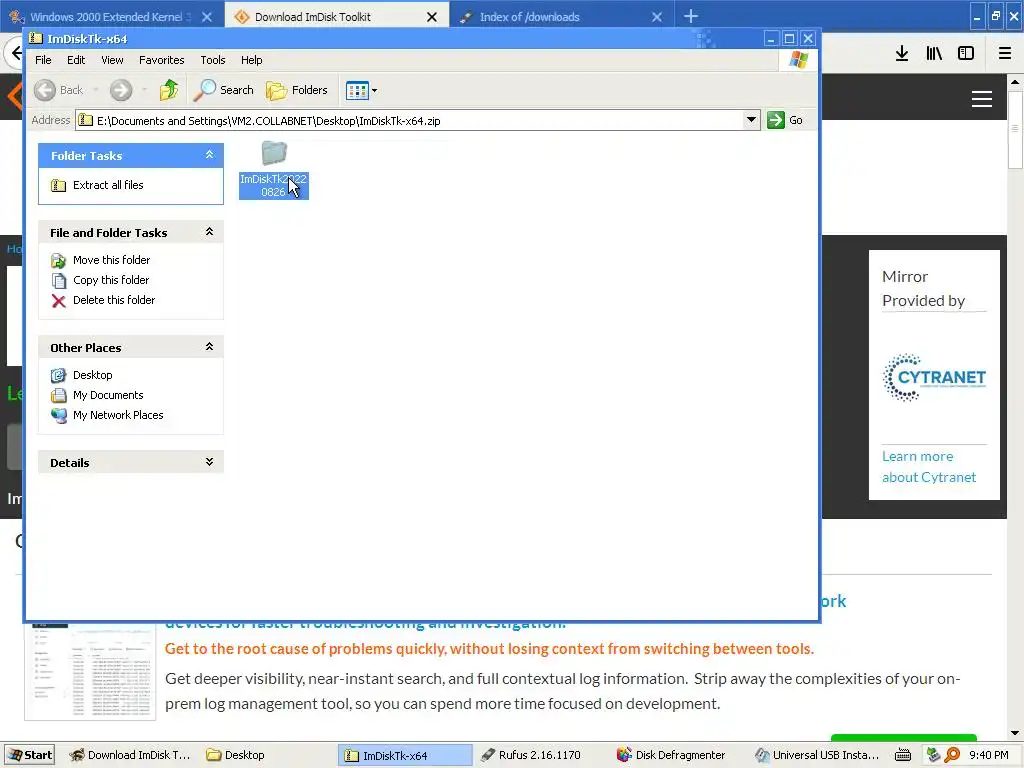
Task: Open the File menu
Action: click(x=43, y=60)
